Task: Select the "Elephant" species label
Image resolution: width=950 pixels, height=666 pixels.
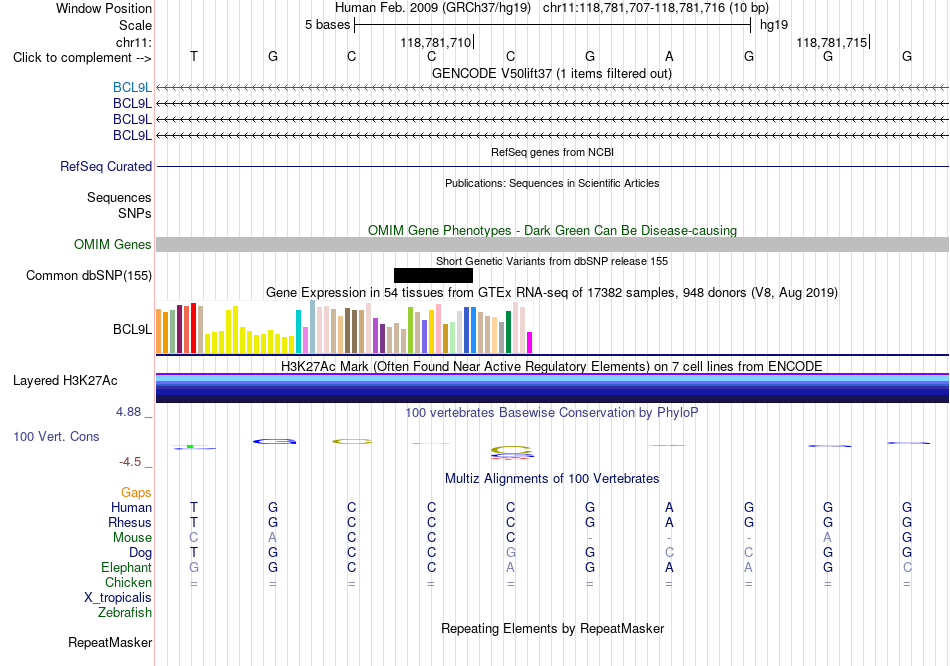Action: click(x=126, y=568)
